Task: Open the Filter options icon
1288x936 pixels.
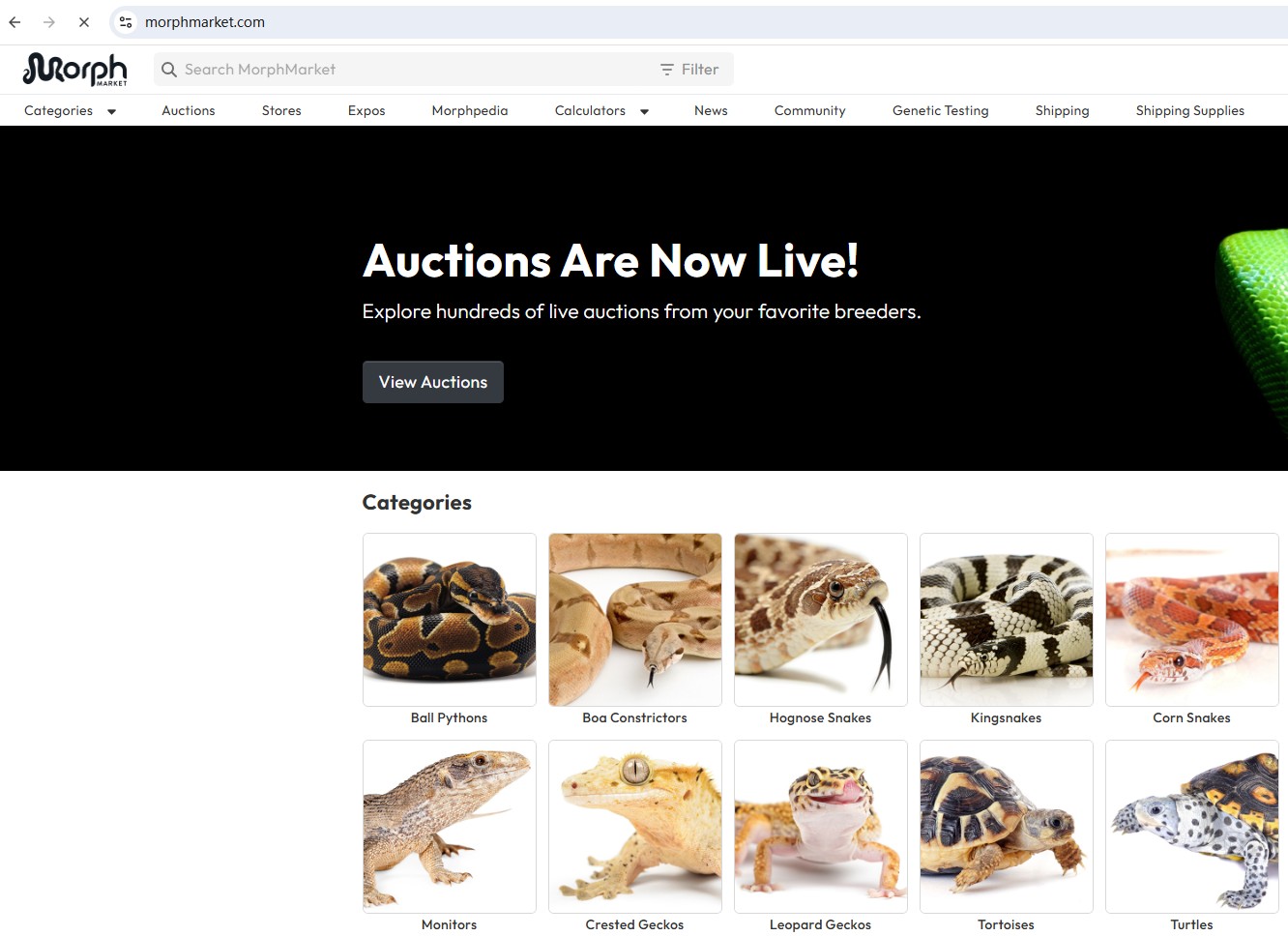Action: pyautogui.click(x=666, y=70)
